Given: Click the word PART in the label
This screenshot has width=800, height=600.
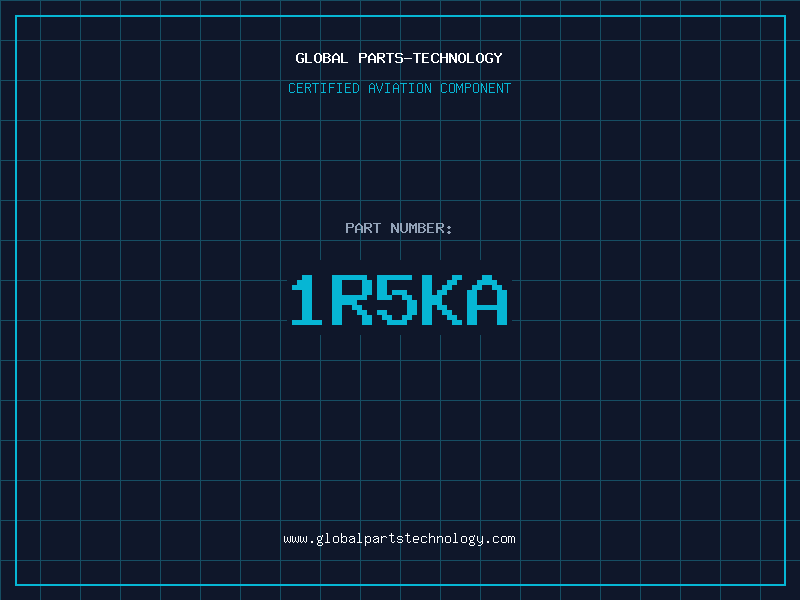Looking at the screenshot, I should [x=363, y=228].
